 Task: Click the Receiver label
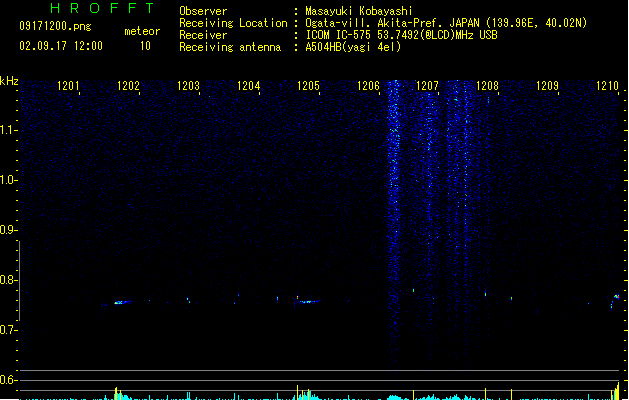[x=203, y=35]
